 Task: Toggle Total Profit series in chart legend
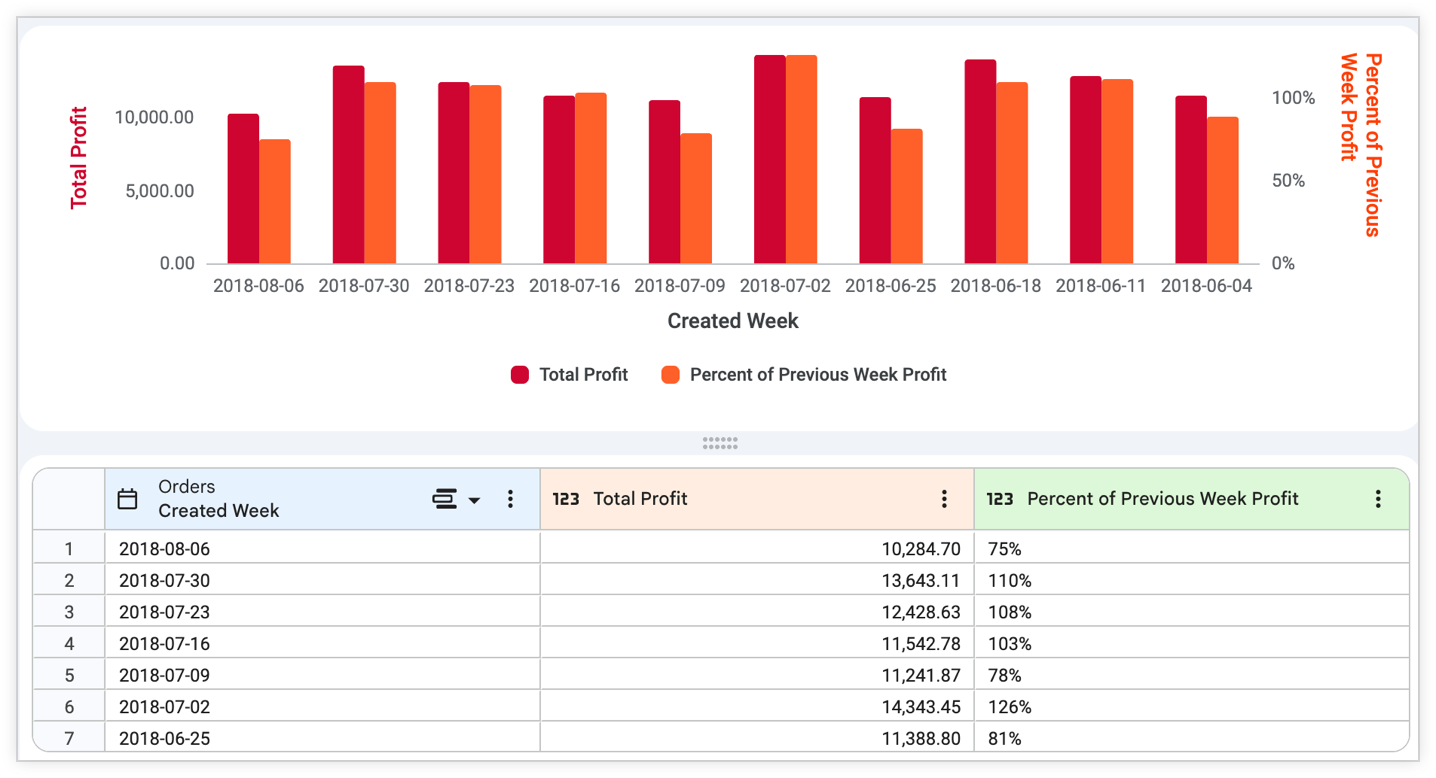[x=570, y=375]
